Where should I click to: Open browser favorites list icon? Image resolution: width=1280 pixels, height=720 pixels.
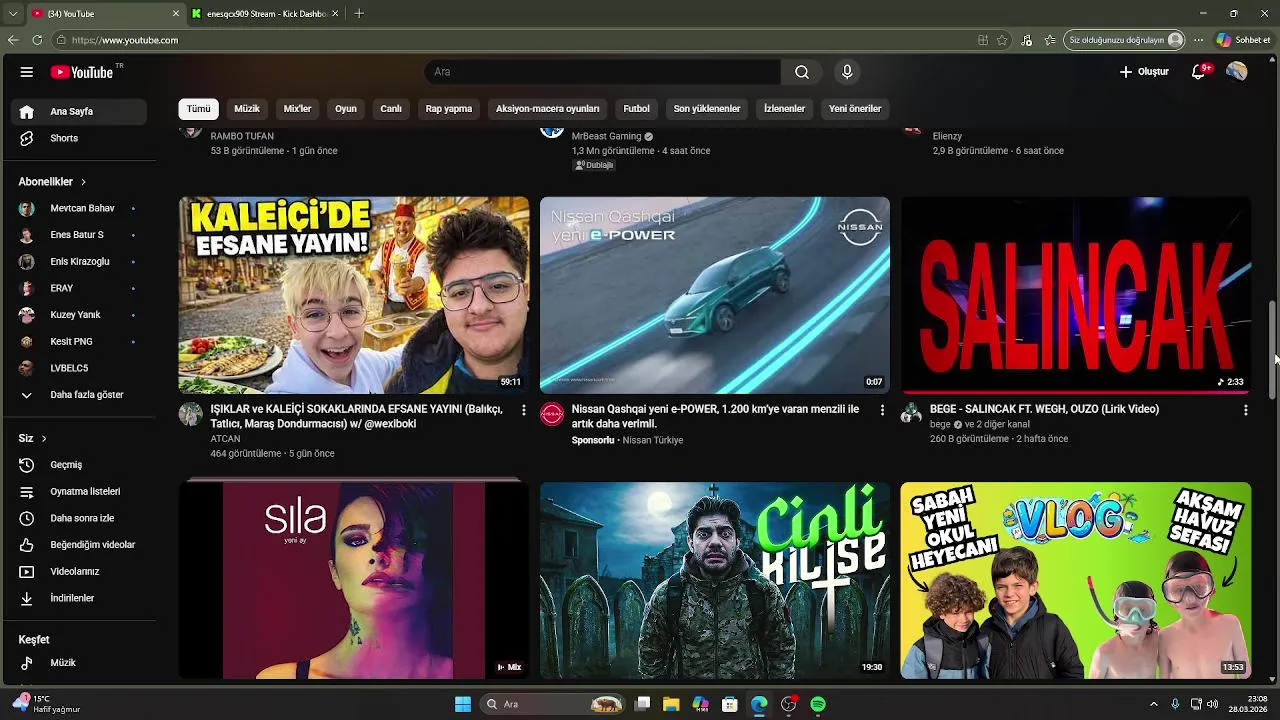pyautogui.click(x=1050, y=40)
